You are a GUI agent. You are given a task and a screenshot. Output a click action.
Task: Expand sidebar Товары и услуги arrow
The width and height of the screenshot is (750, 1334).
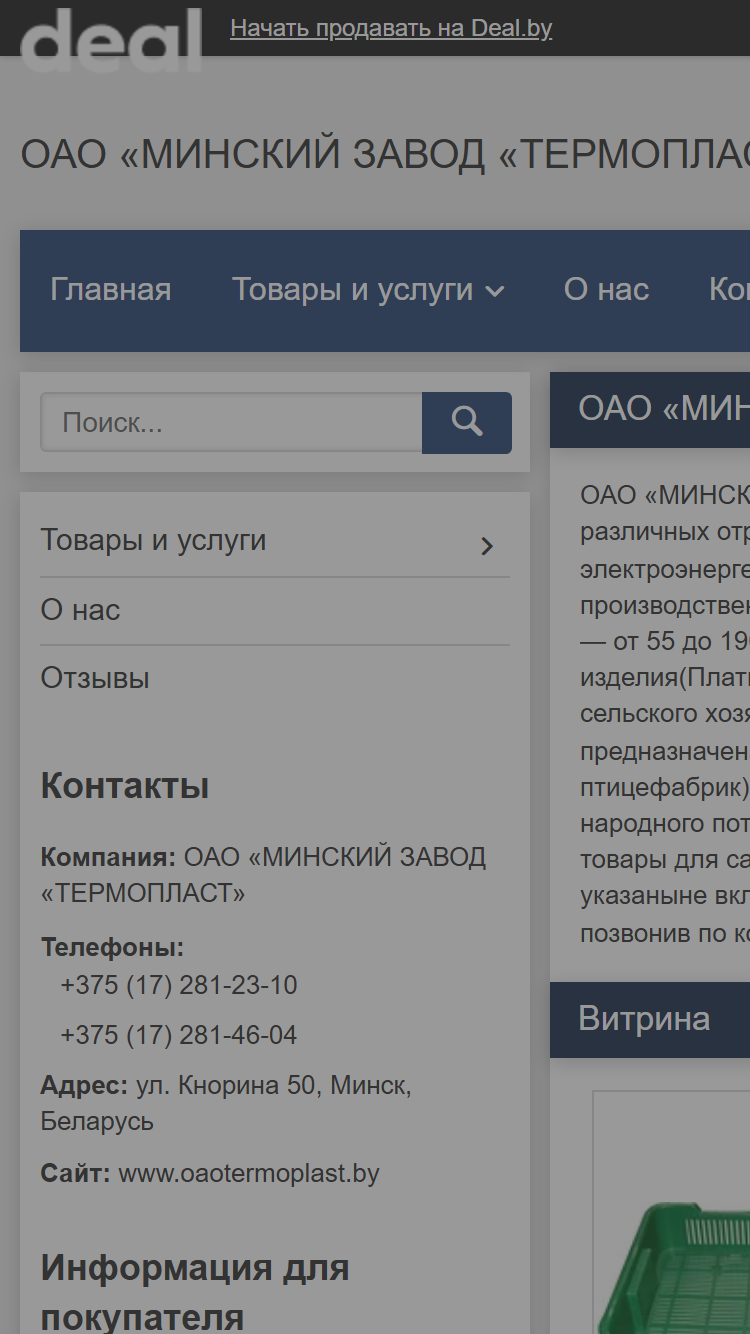(x=487, y=546)
